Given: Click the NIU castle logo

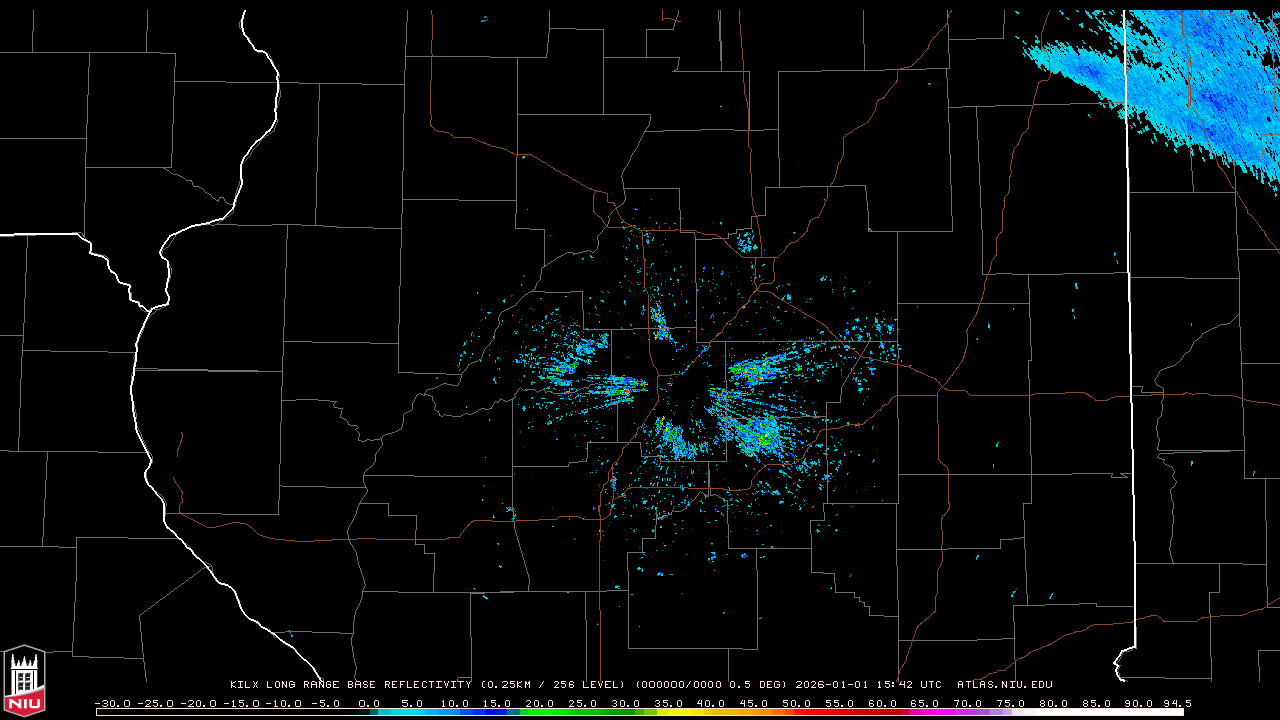Looking at the screenshot, I should point(24,680).
